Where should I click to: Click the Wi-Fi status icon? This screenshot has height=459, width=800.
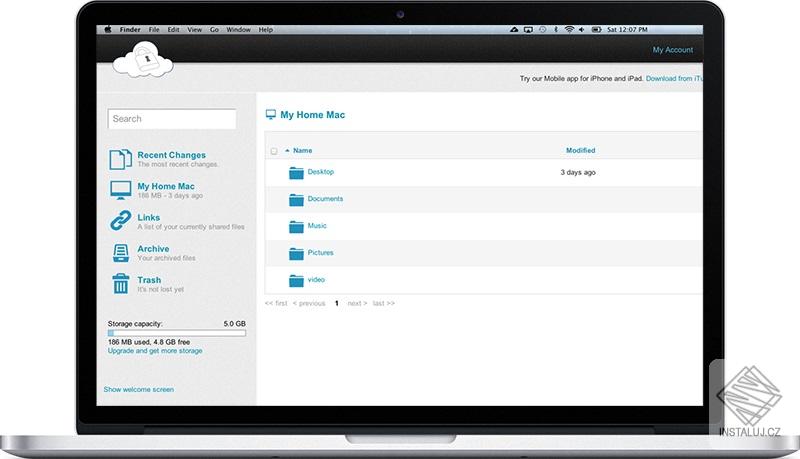569,30
